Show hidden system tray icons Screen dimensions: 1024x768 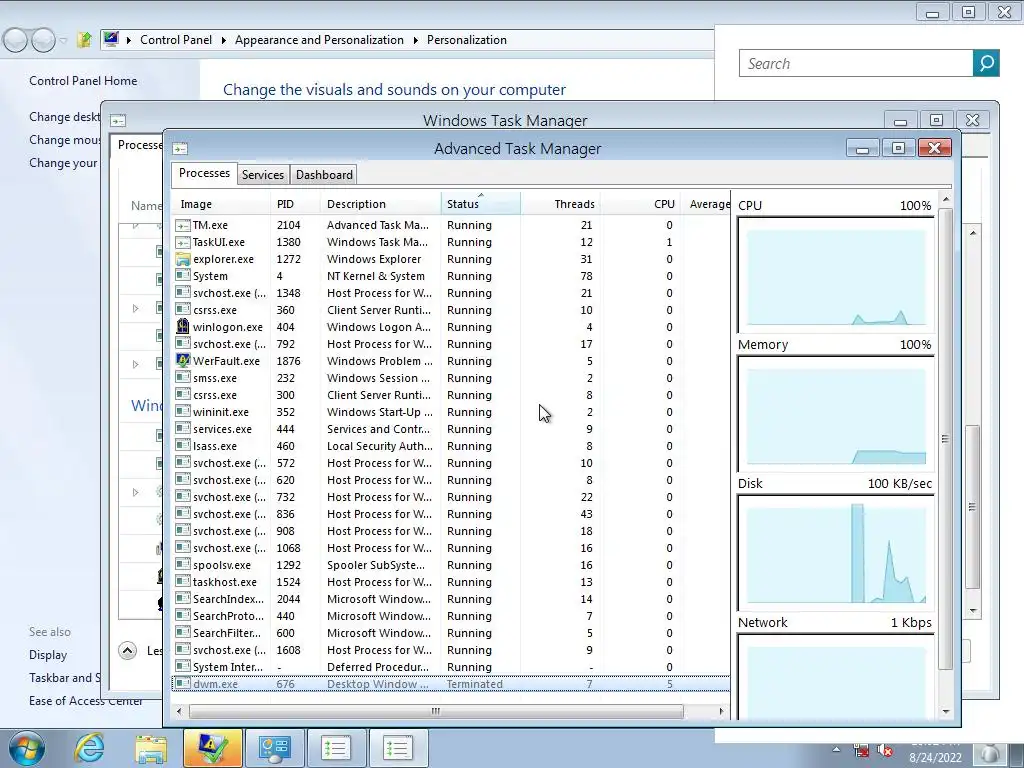(836, 749)
